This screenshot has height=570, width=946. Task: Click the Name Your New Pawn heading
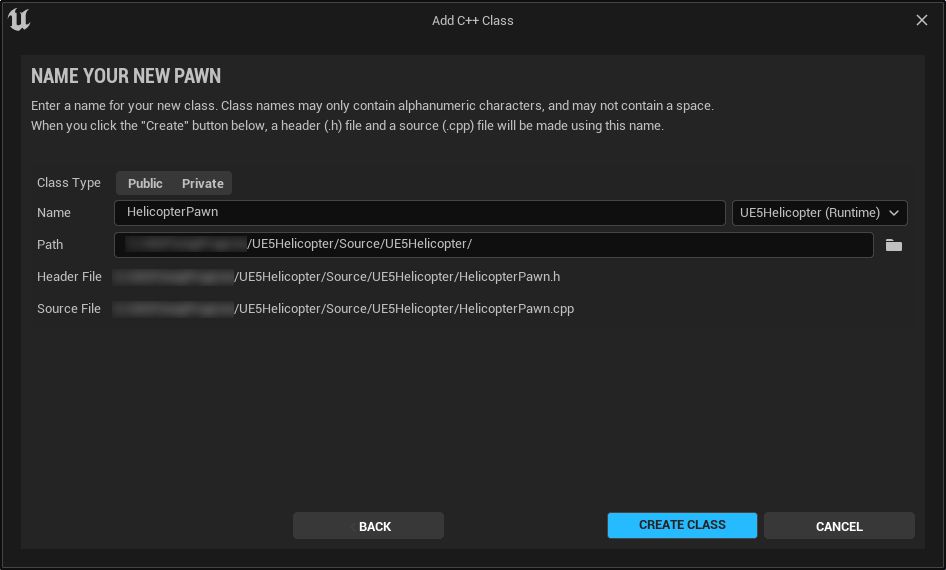pyautogui.click(x=125, y=76)
